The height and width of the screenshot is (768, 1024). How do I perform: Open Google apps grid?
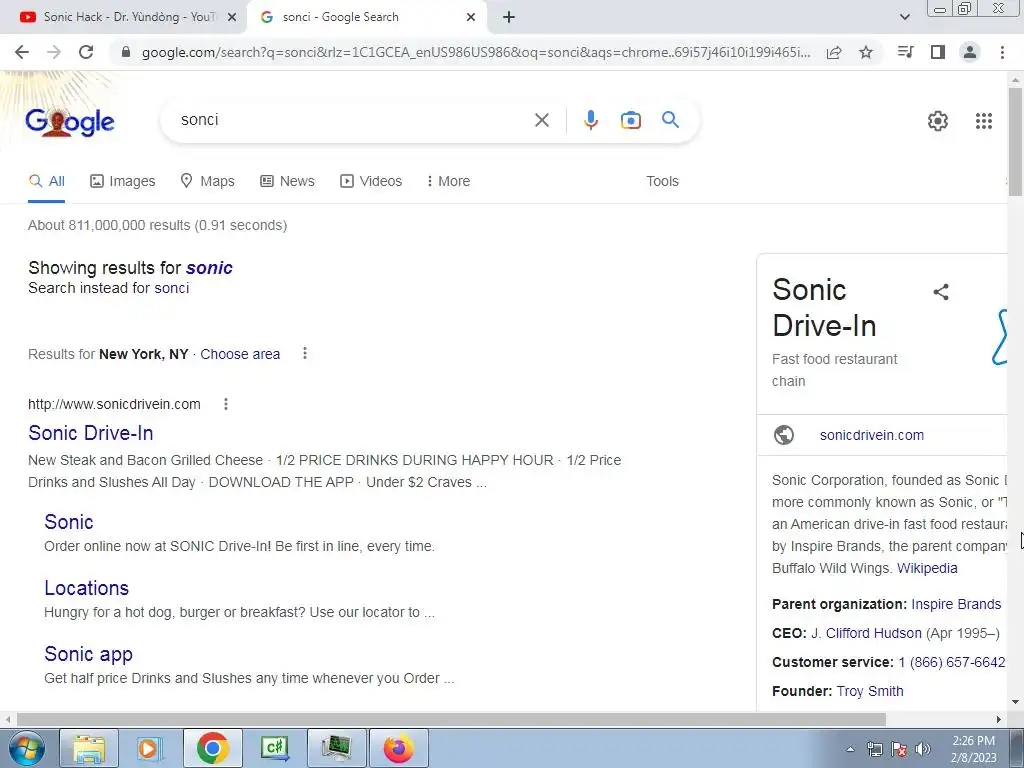pyautogui.click(x=984, y=121)
